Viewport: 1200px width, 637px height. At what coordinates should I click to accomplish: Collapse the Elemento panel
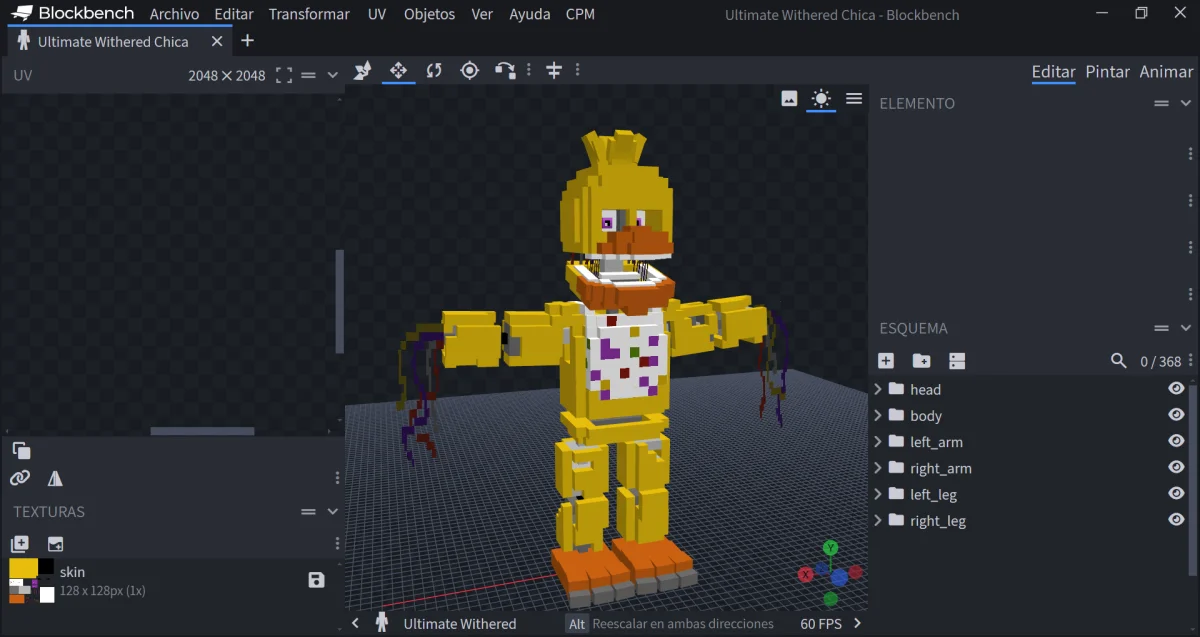click(1186, 103)
